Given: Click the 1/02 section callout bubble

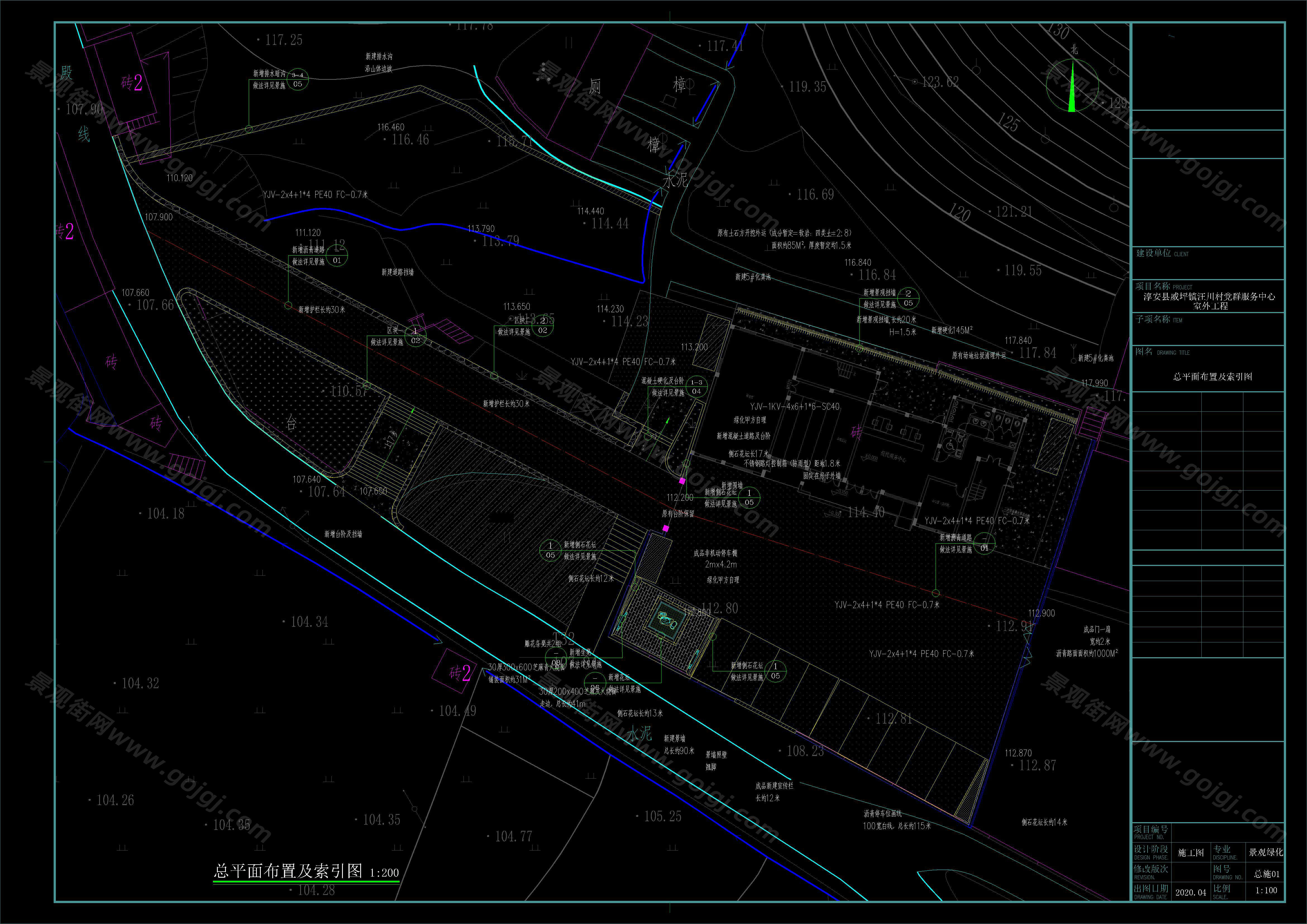Looking at the screenshot, I should coord(415,336).
